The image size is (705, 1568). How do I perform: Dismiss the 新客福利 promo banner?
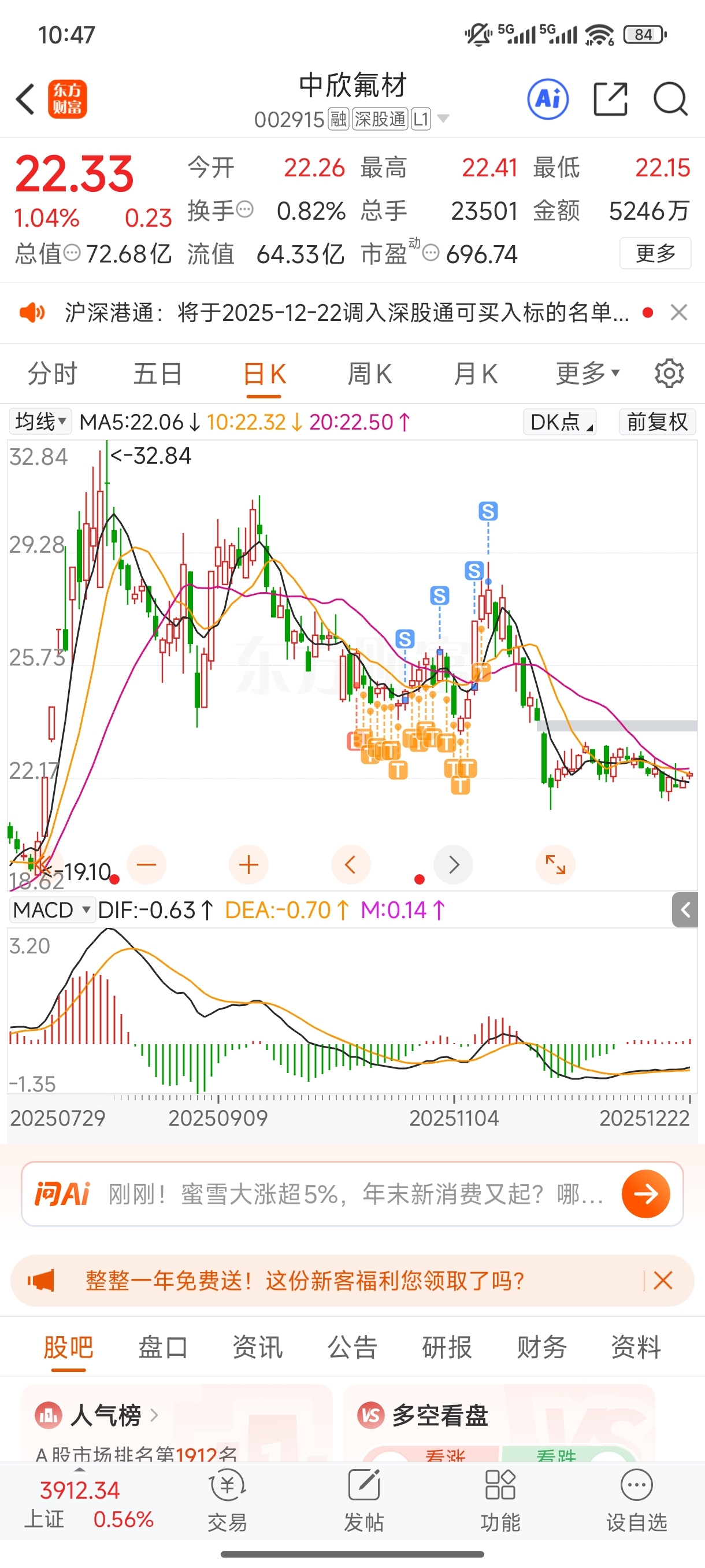pyautogui.click(x=662, y=1281)
